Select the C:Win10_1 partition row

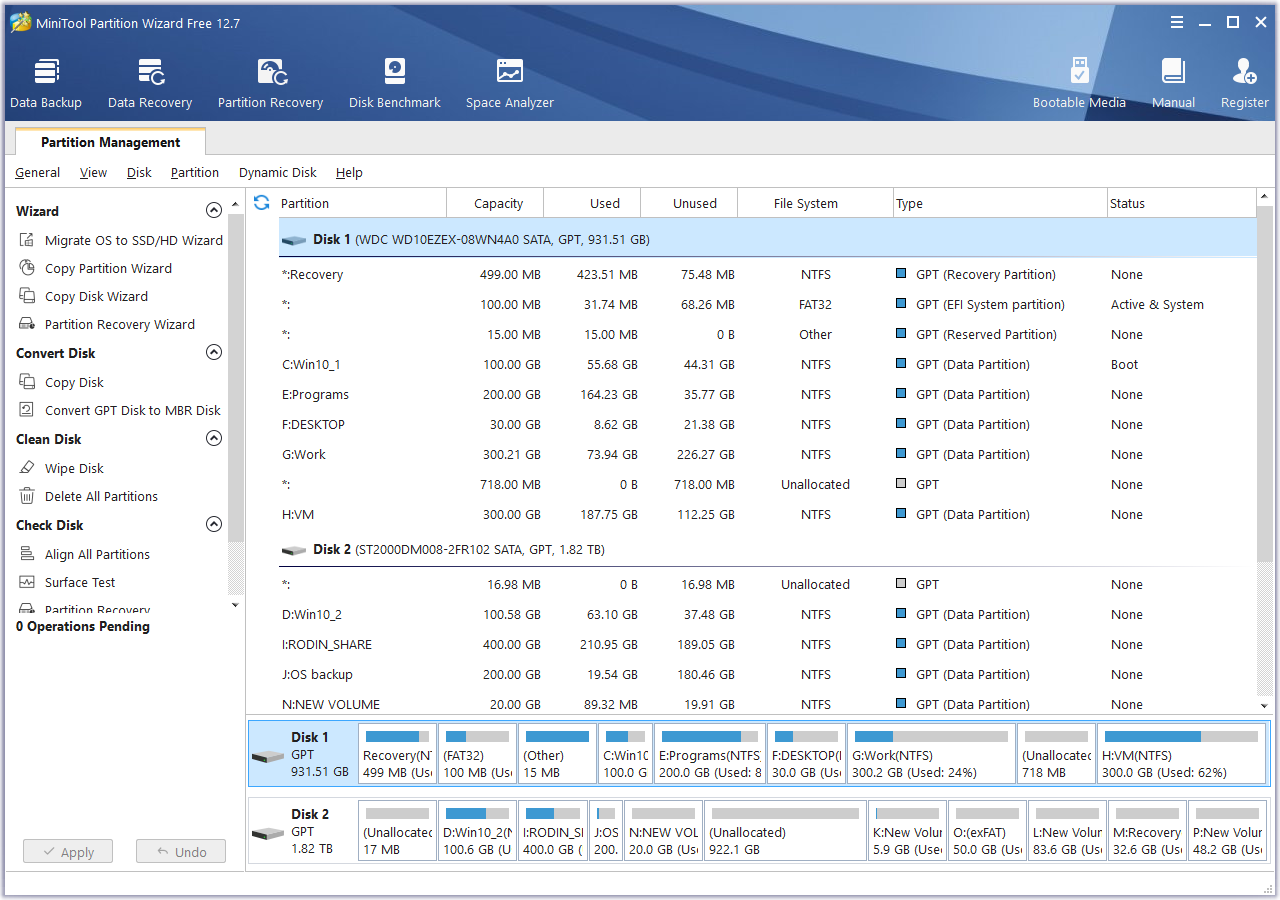[767, 365]
